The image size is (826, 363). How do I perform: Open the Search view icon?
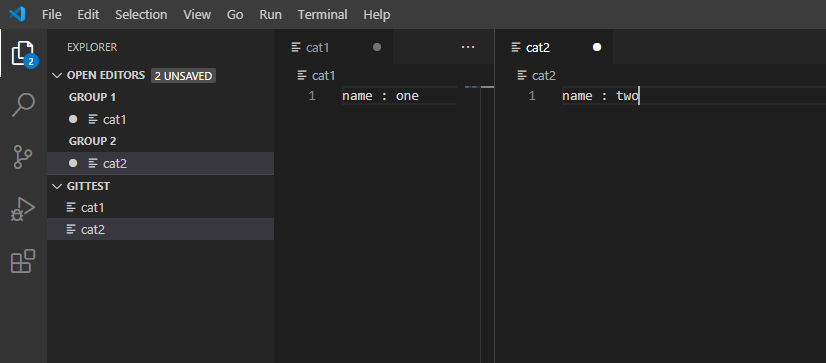(x=23, y=105)
